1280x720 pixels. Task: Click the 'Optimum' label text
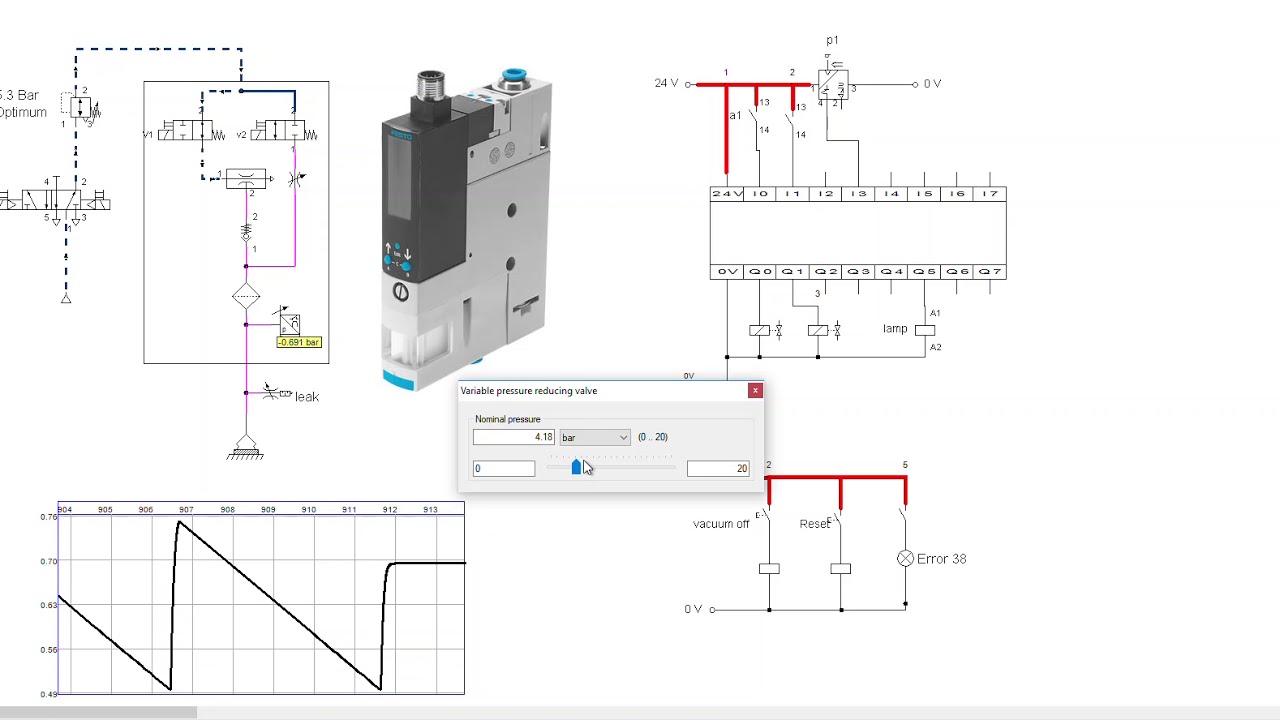[x=23, y=112]
